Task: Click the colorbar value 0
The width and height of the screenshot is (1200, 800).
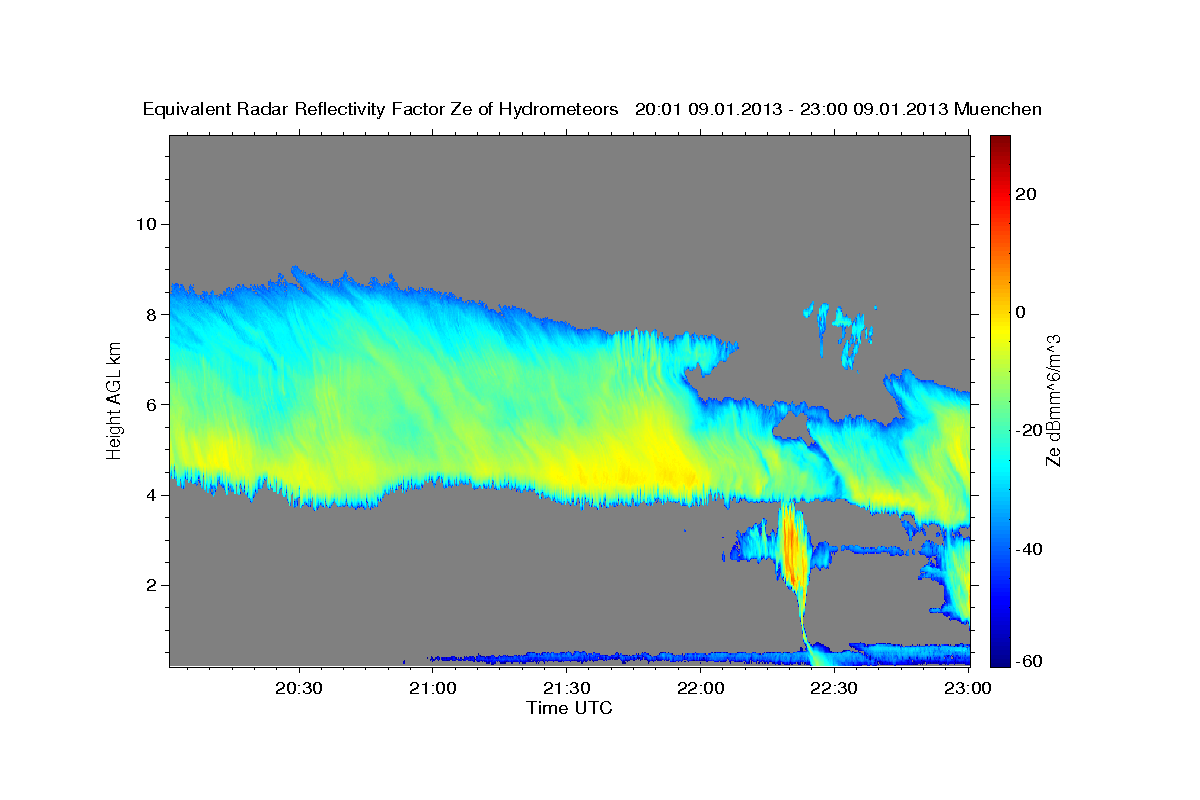Action: click(x=1022, y=312)
